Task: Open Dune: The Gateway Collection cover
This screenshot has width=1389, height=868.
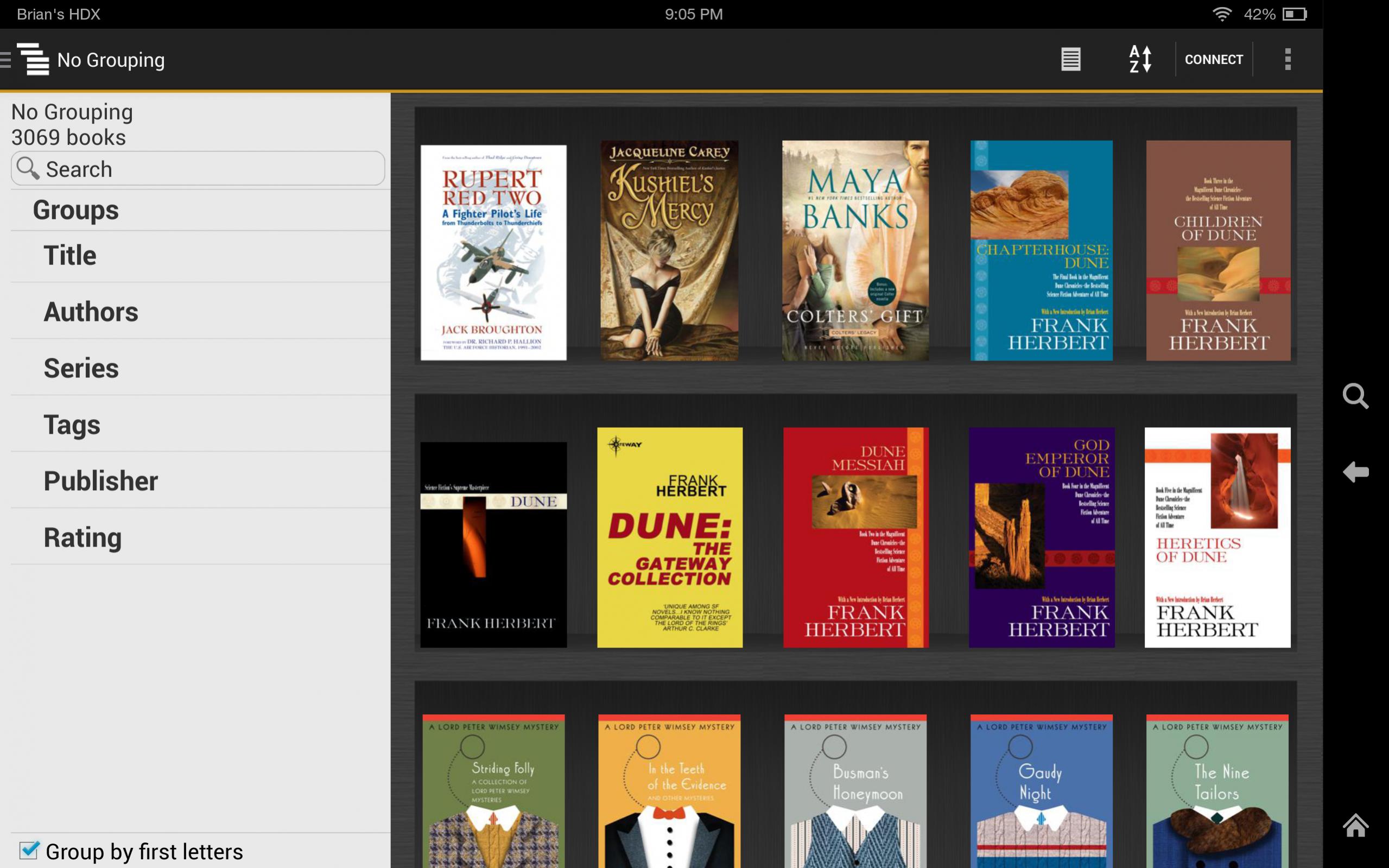Action: click(669, 537)
